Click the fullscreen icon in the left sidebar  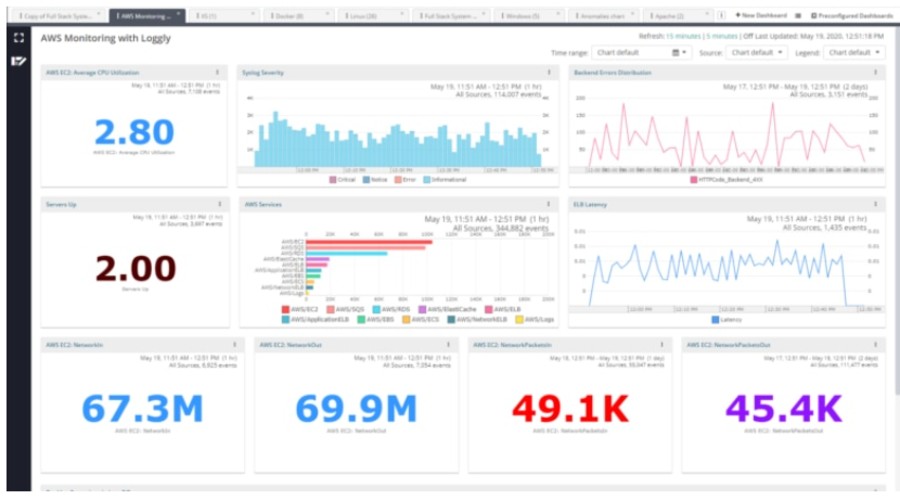19,38
